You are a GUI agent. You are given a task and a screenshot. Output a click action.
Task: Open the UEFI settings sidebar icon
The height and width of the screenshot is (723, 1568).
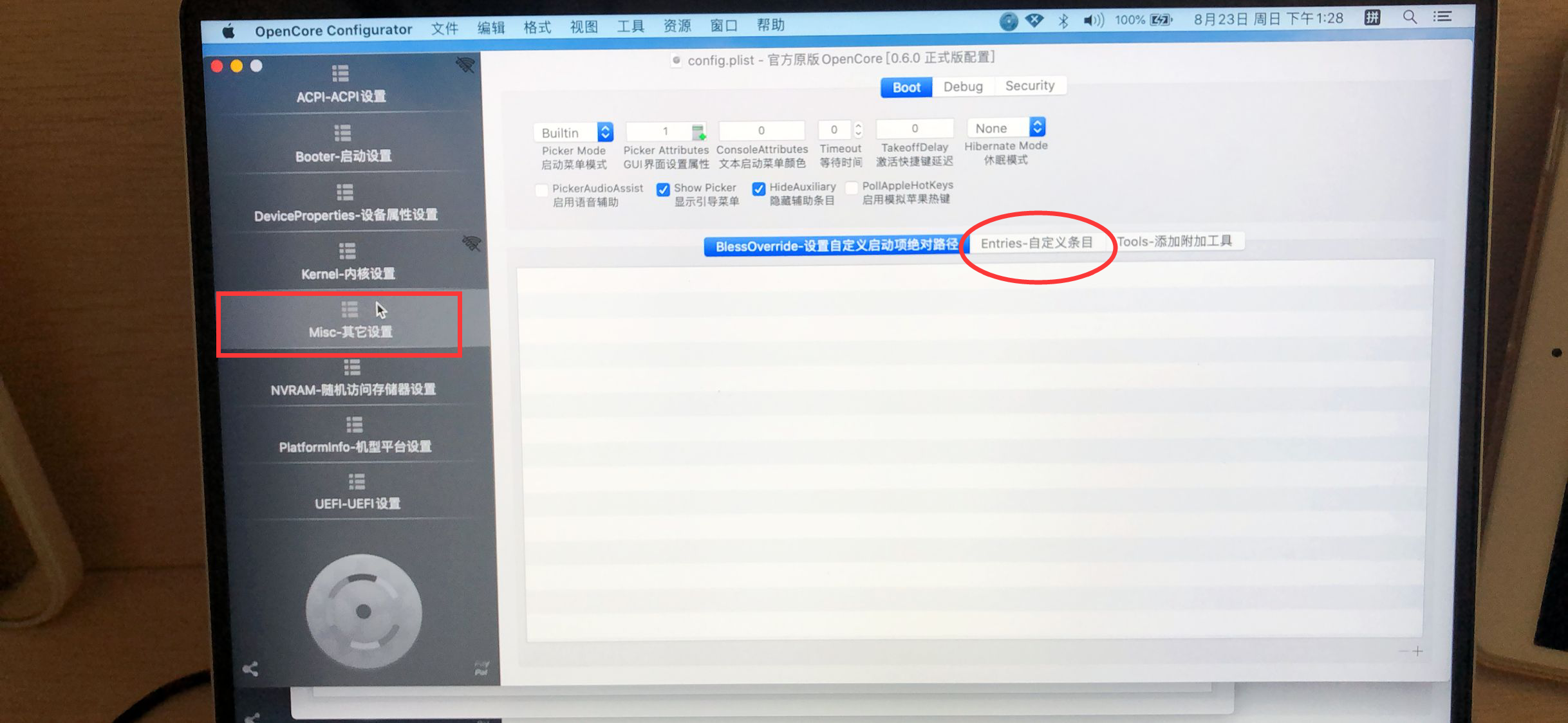(357, 482)
